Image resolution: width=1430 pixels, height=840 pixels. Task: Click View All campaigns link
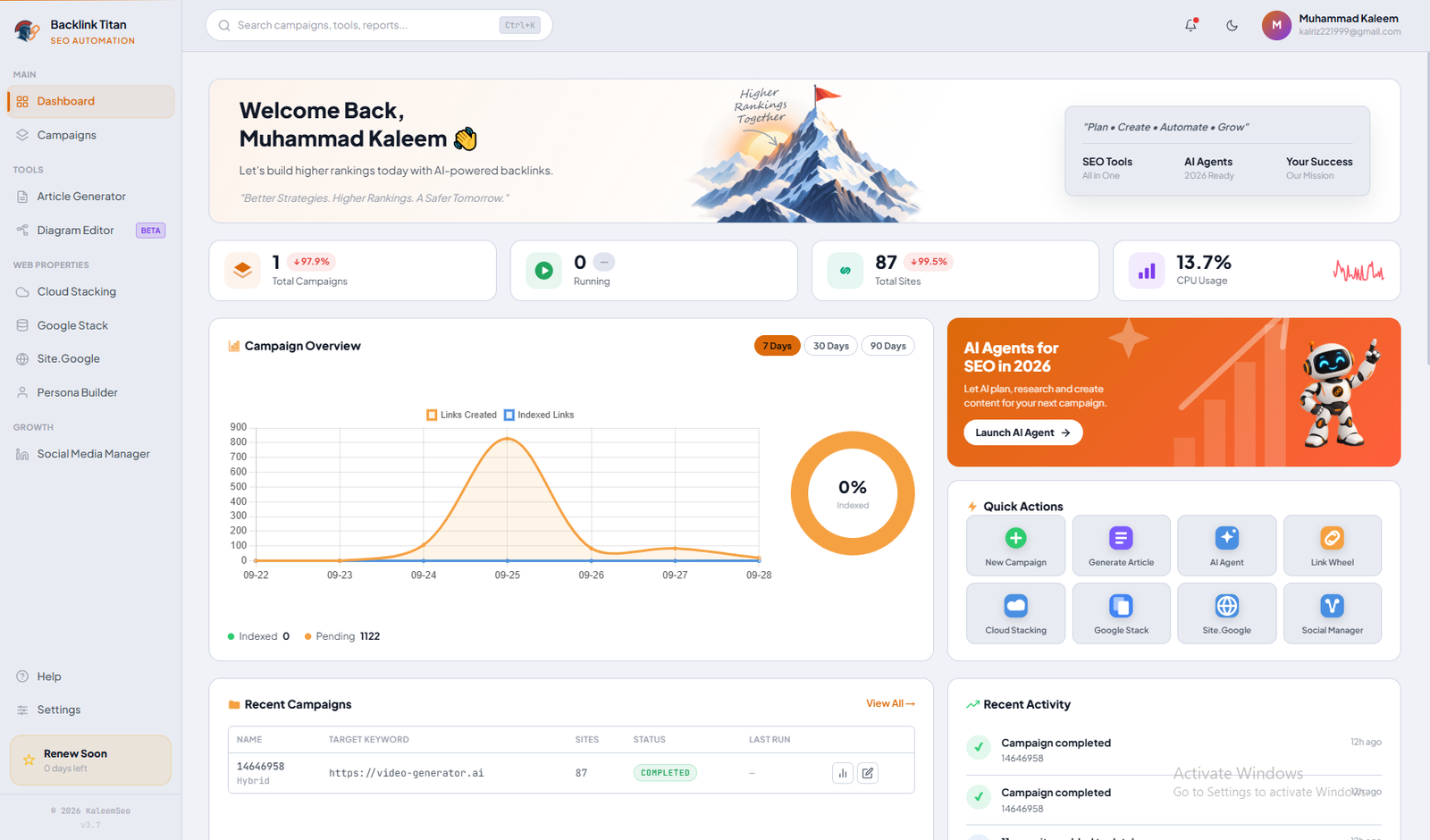point(890,704)
